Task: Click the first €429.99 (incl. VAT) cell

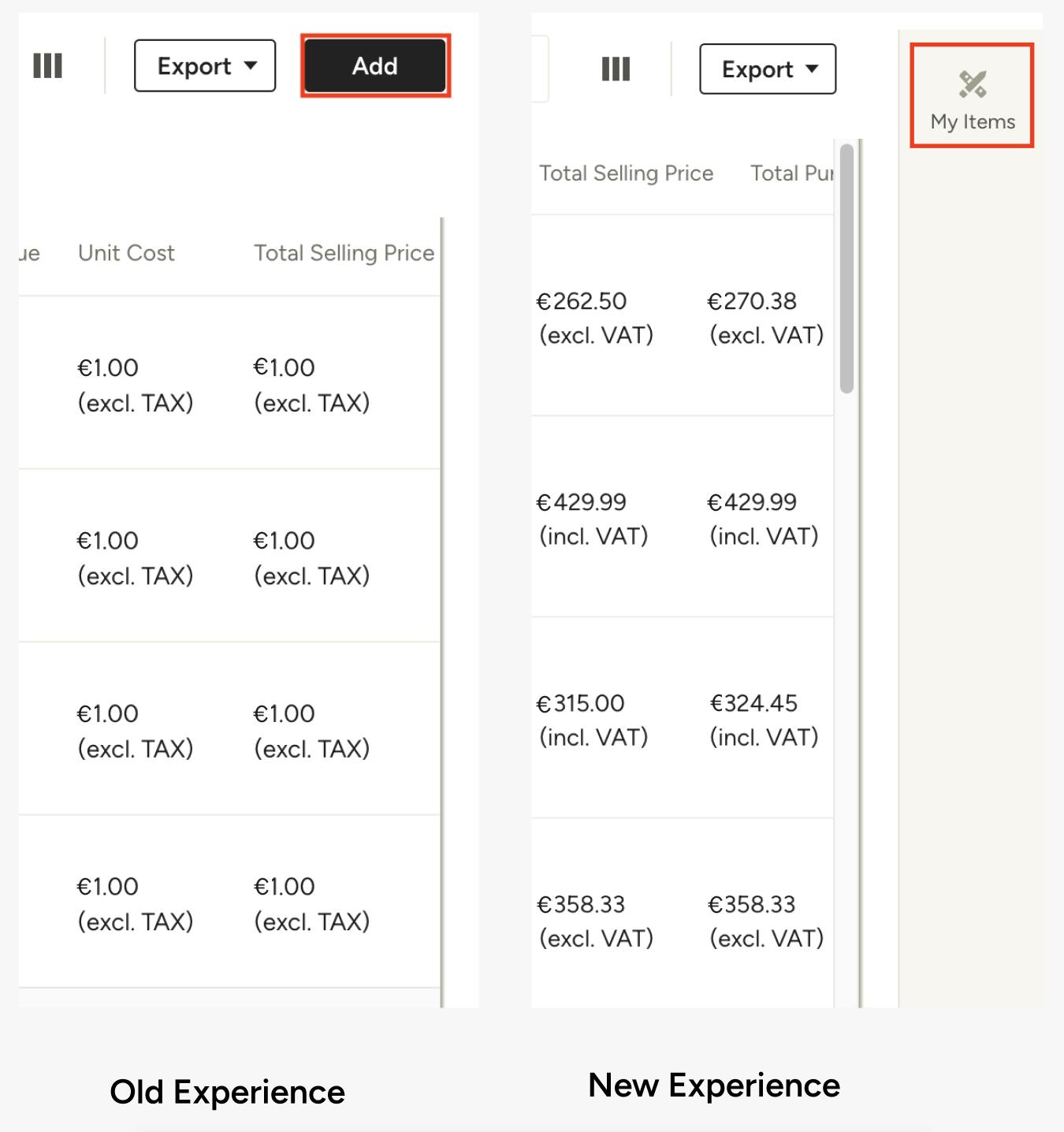Action: 593,519
